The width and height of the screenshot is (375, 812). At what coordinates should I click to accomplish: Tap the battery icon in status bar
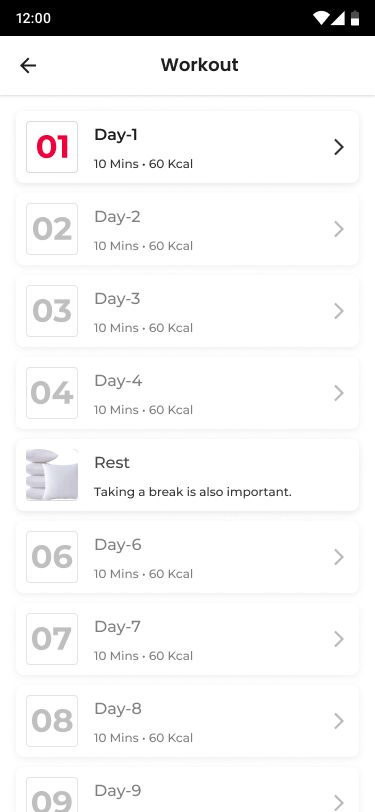point(355,18)
